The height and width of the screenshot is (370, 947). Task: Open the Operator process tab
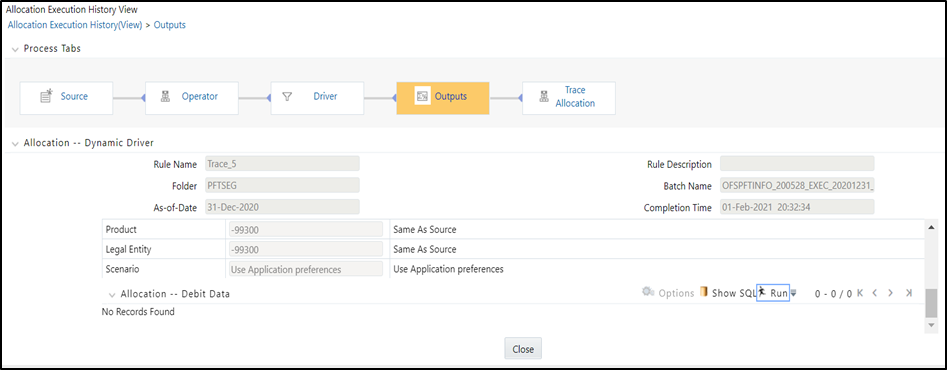pos(192,98)
